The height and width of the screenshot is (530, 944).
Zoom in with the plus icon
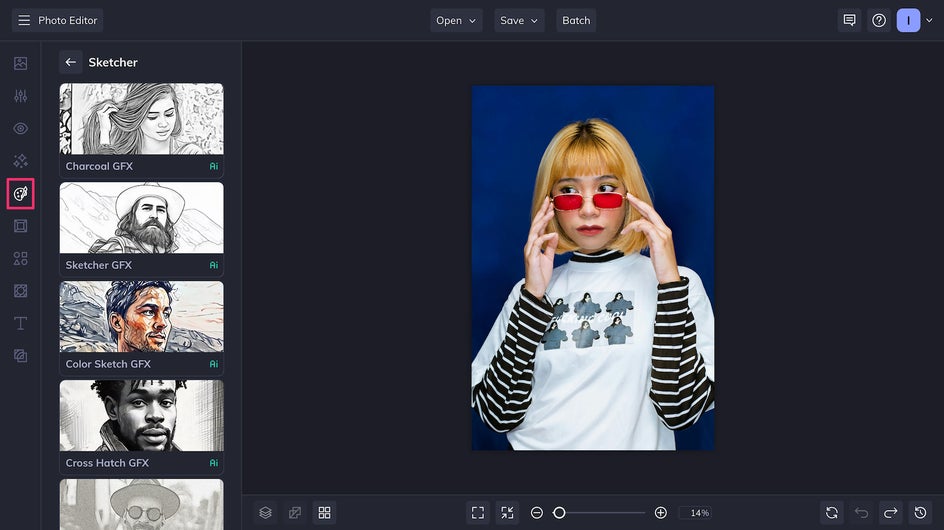pyautogui.click(x=660, y=513)
